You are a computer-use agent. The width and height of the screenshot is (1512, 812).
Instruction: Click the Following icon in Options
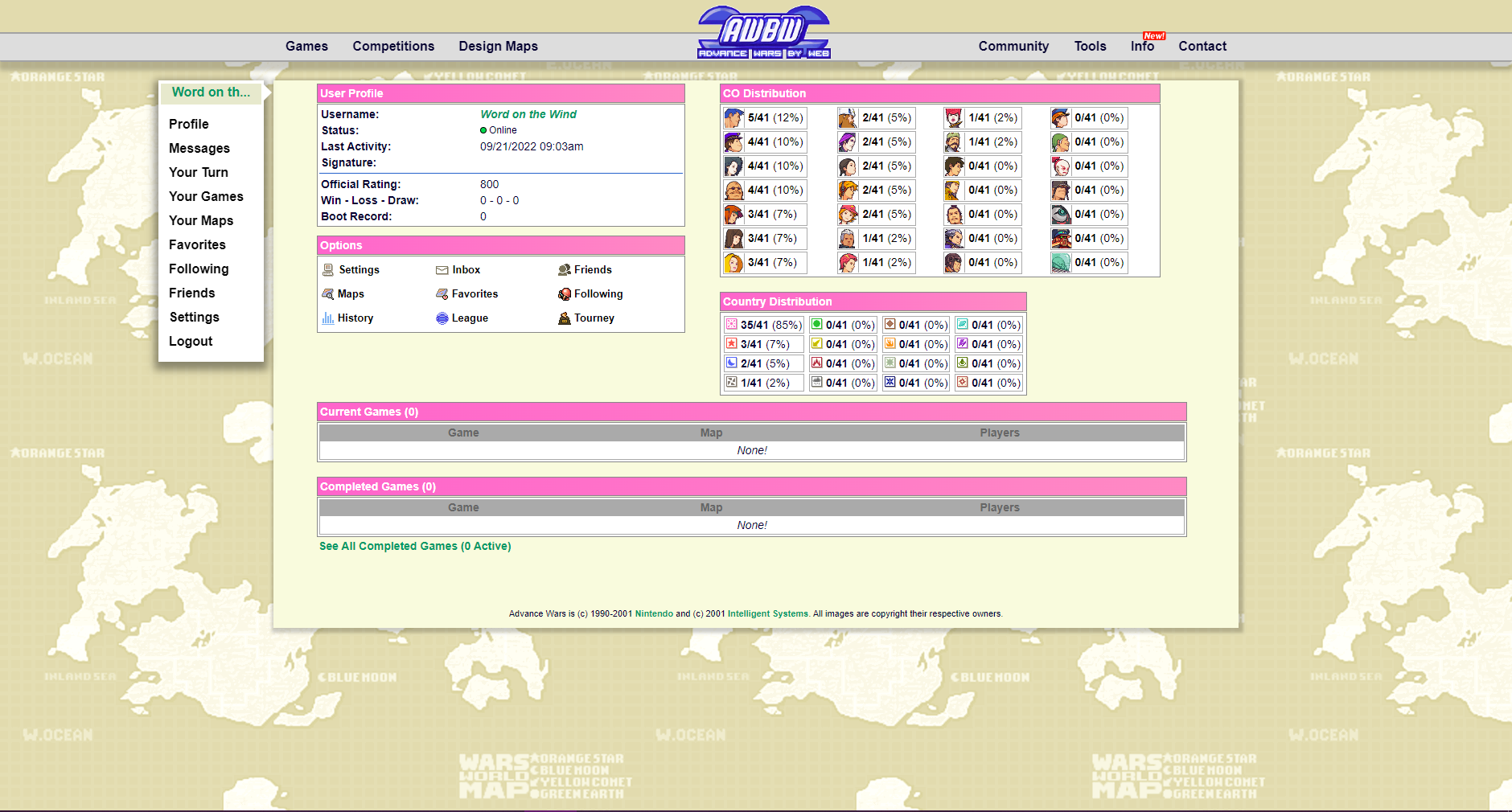(565, 294)
